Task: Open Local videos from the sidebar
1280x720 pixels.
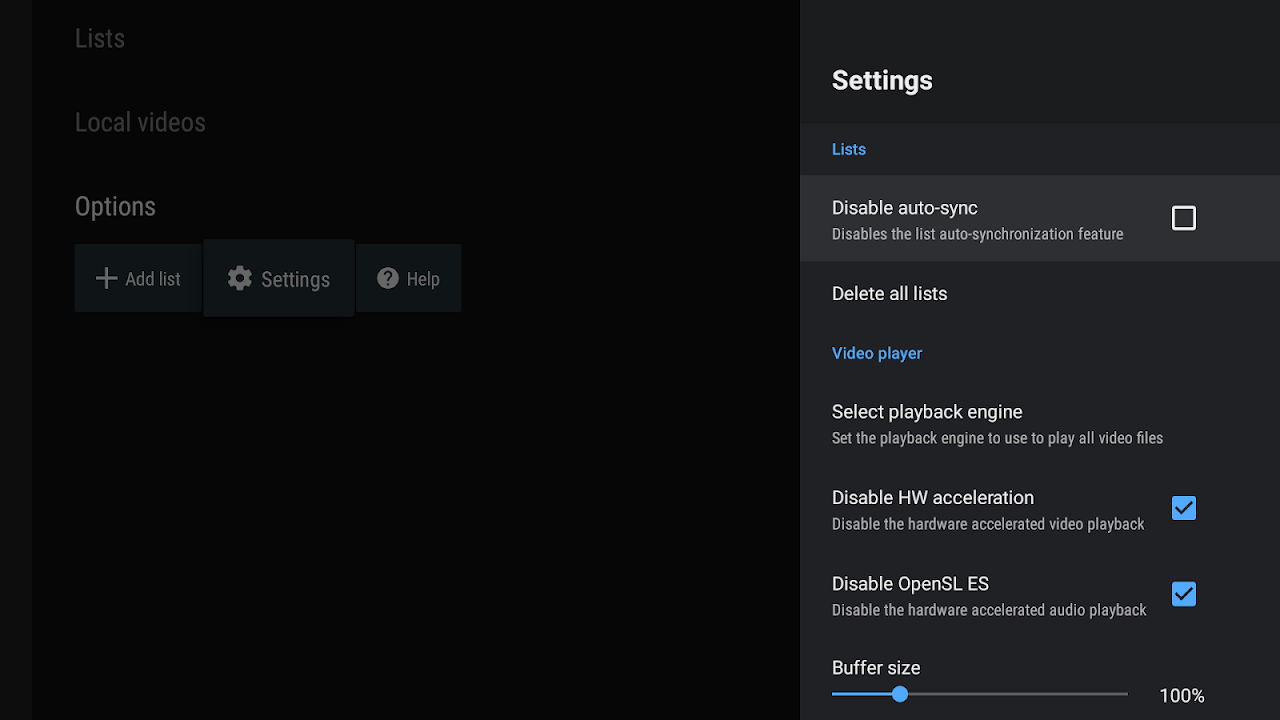Action: [x=140, y=122]
